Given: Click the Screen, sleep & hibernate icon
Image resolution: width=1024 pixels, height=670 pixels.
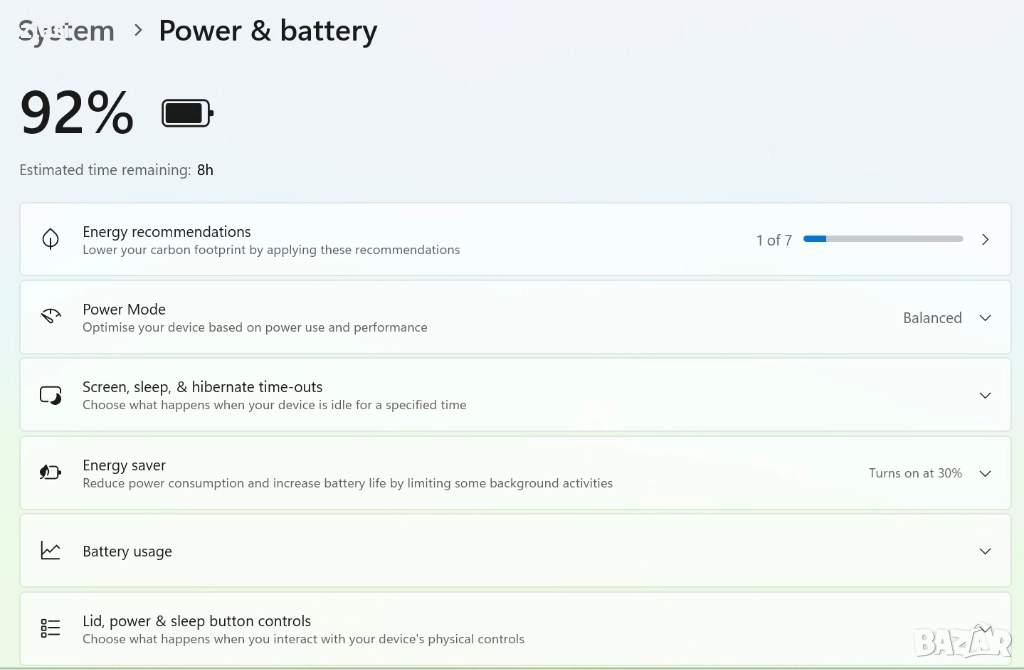Looking at the screenshot, I should click(50, 395).
